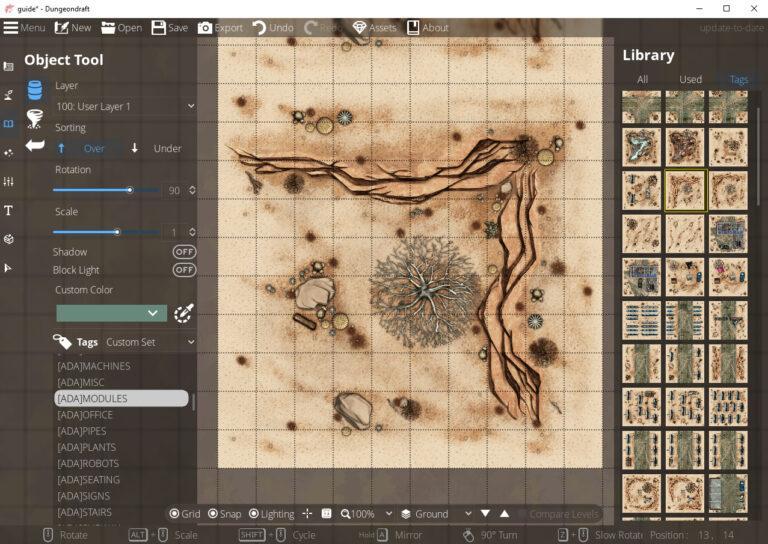Toggle the Block Light switch
Image resolution: width=768 pixels, height=544 pixels.
coord(184,270)
